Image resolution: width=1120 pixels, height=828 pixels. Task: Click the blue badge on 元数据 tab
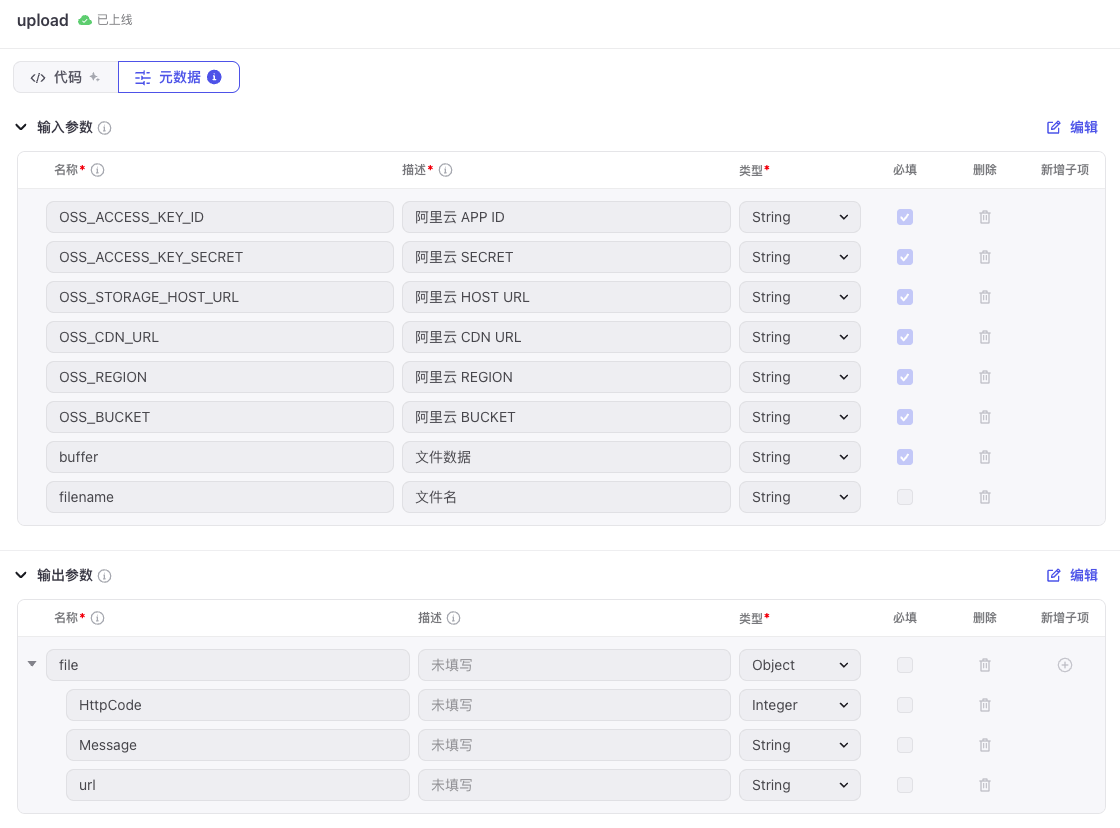tap(214, 77)
